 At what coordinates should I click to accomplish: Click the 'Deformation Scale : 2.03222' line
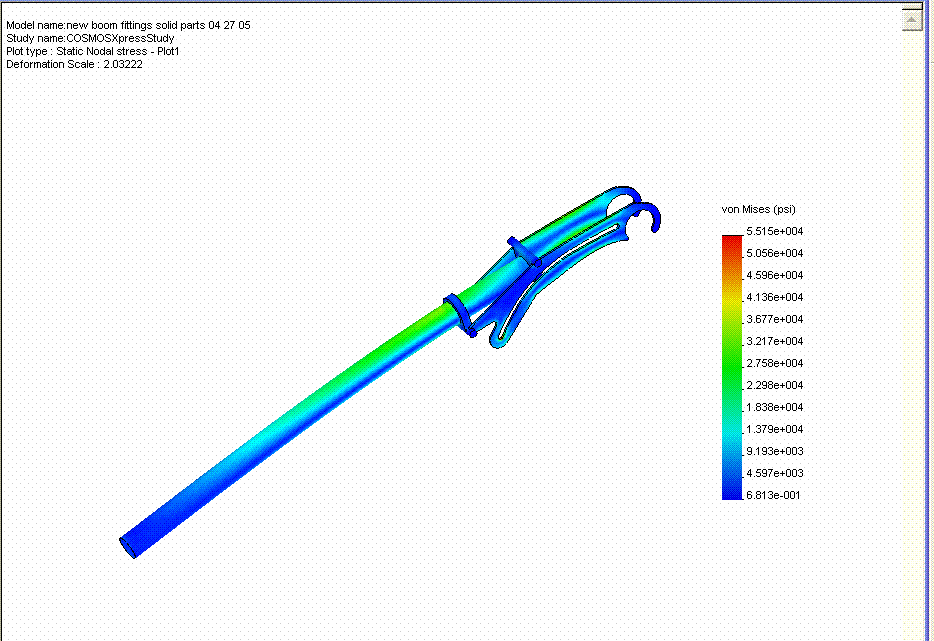74,64
